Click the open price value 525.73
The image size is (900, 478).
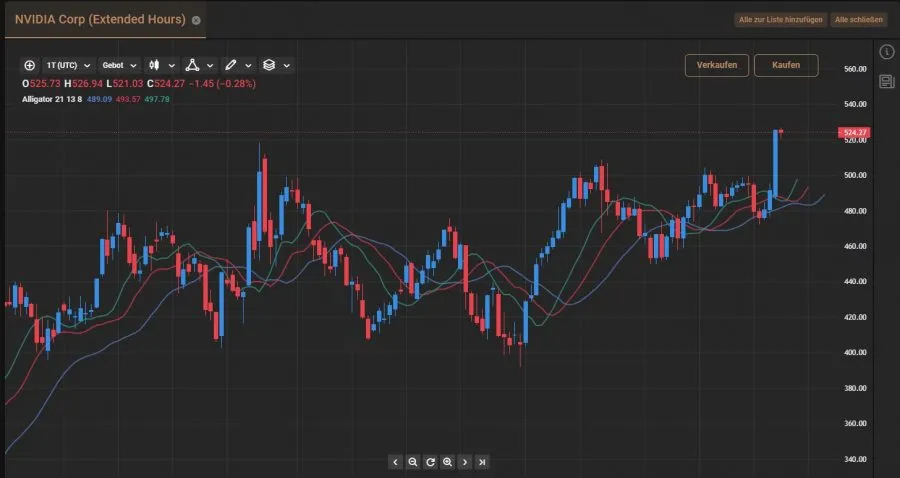[45, 84]
